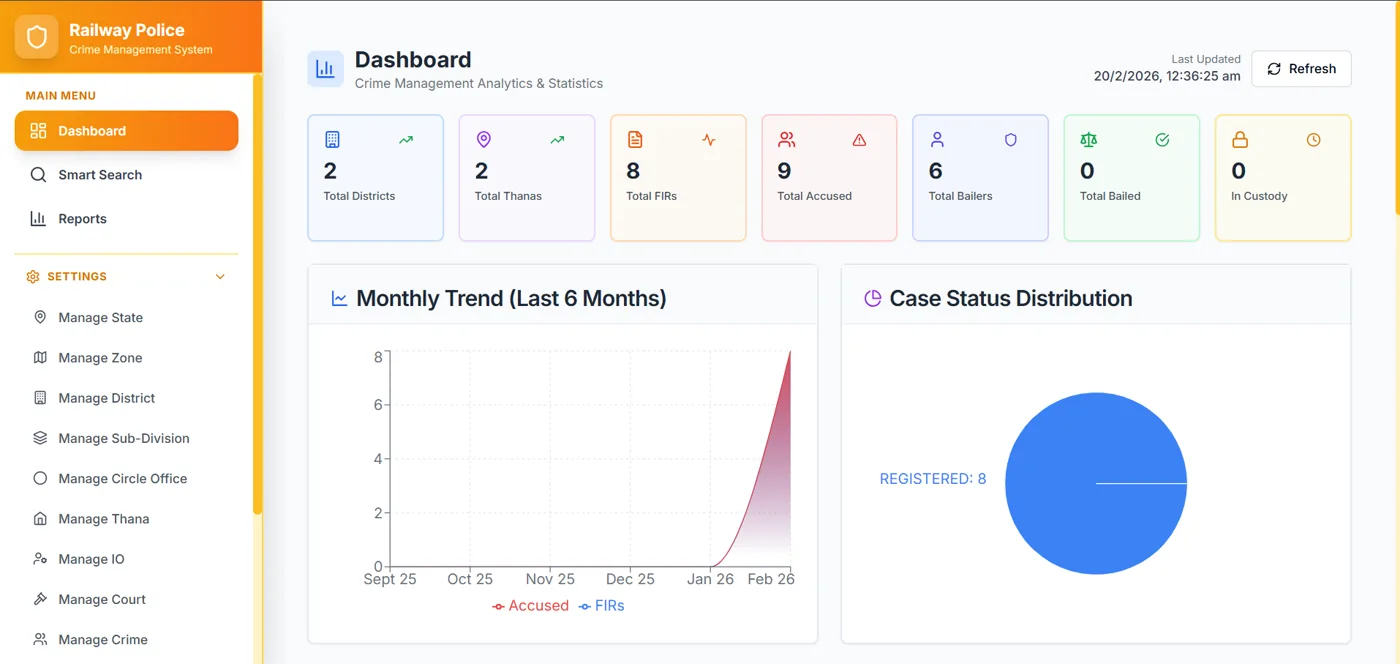
Task: Click the Case Status pie chart icon
Action: pos(872,299)
